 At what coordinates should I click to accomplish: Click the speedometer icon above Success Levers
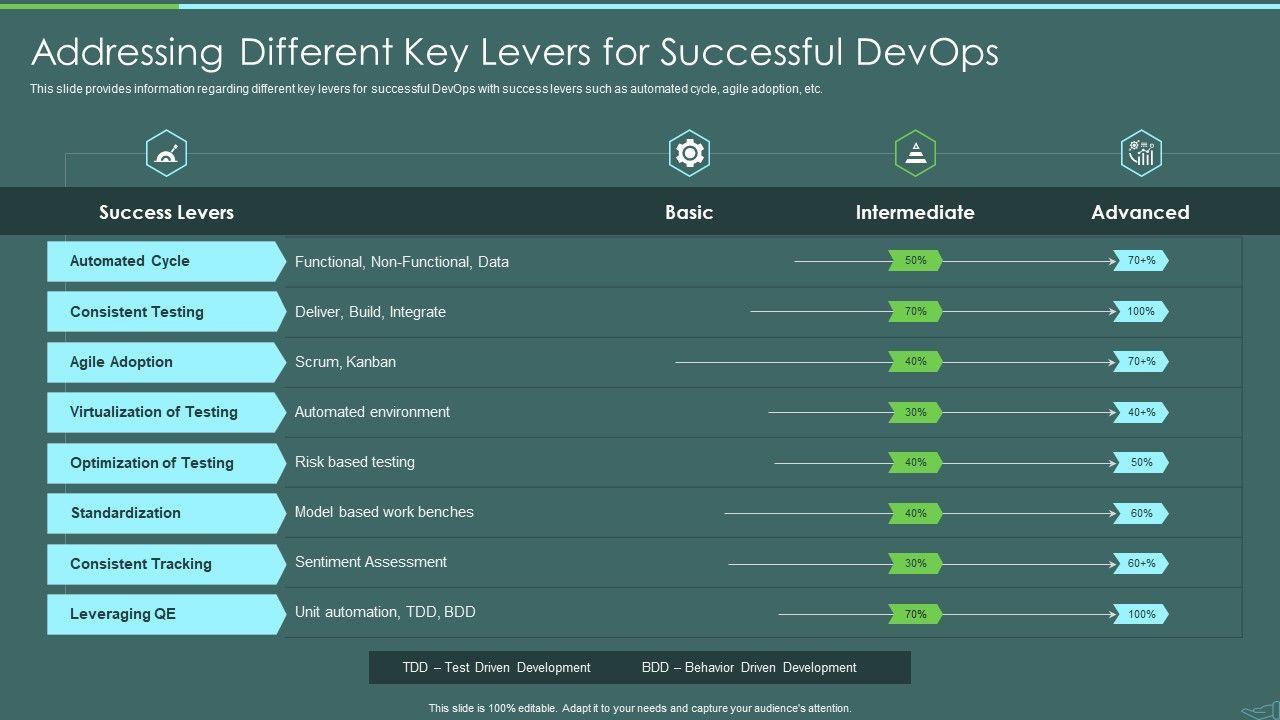pyautogui.click(x=166, y=154)
